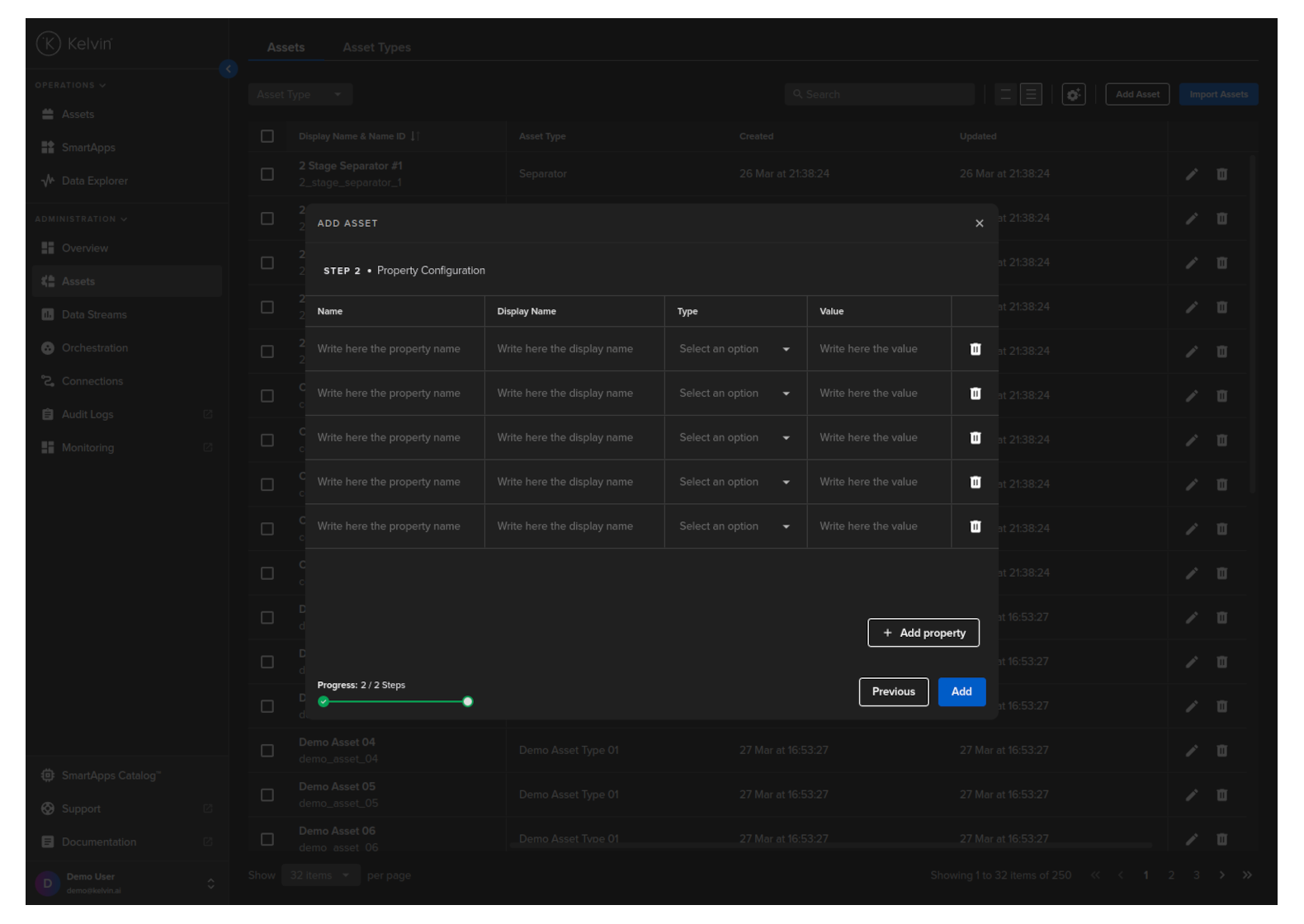Open the Type dropdown in the first property row
The height and width of the screenshot is (924, 1304).
734,349
